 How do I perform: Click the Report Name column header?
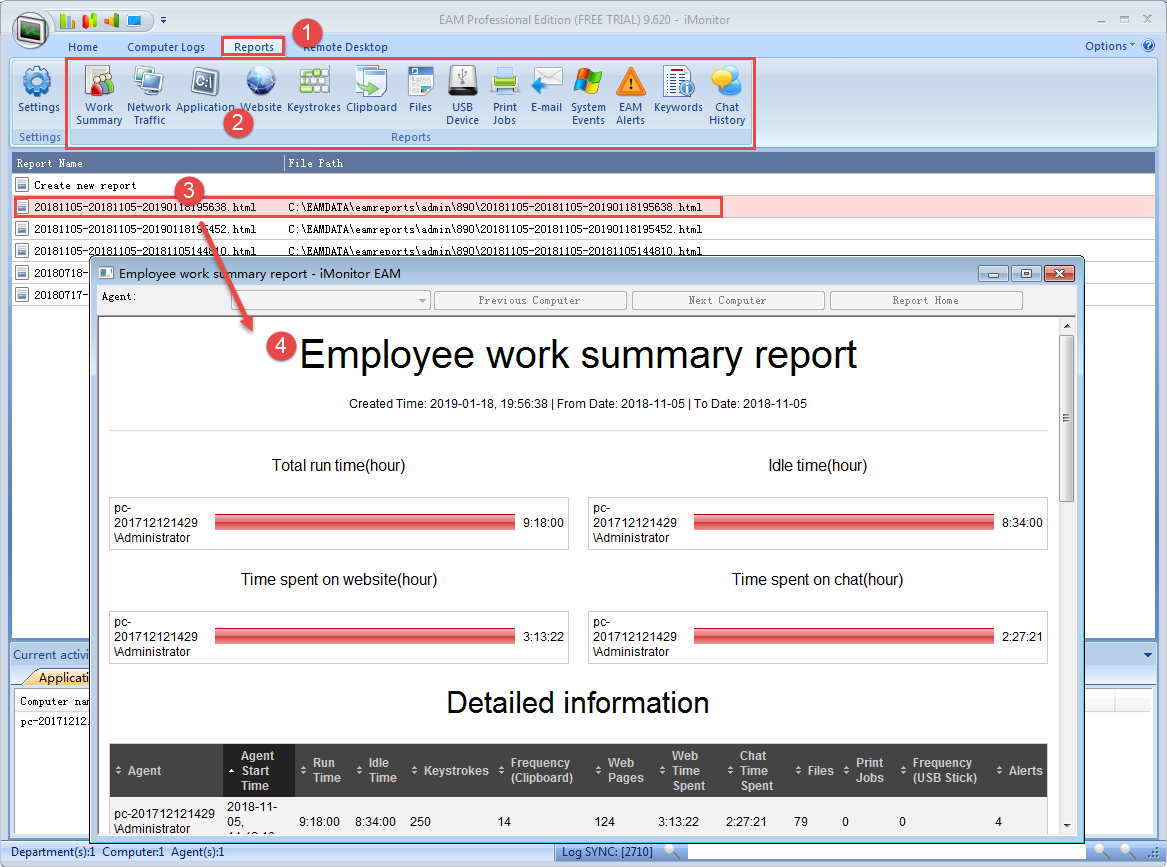point(147,163)
